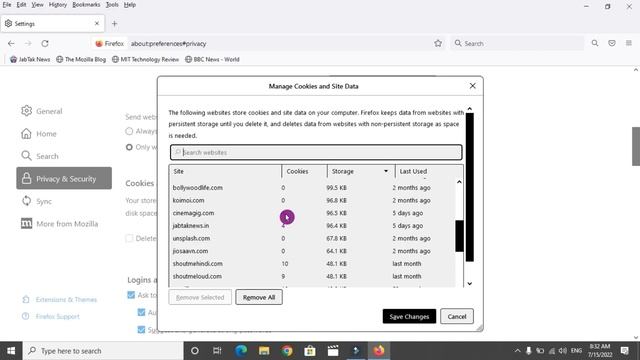
Task: Open the General settings category
Action: click(x=42, y=111)
